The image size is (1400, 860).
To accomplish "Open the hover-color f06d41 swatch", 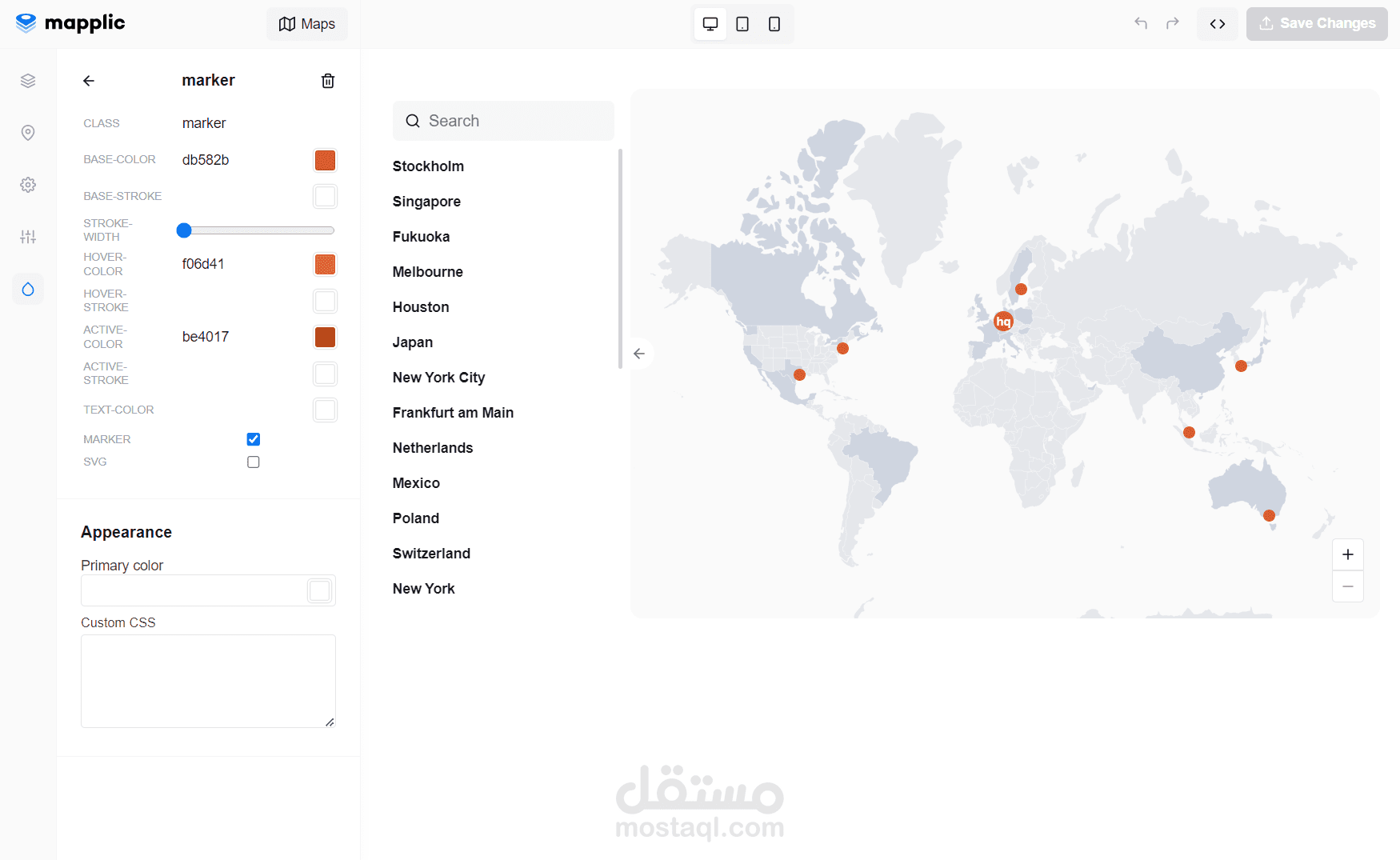I will click(325, 264).
